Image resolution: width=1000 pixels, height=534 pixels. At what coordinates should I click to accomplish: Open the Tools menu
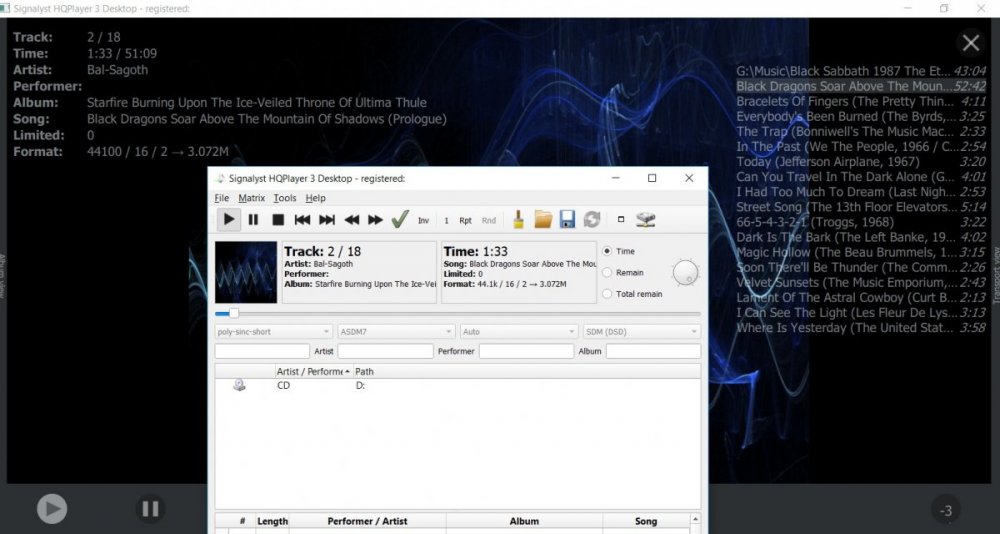[x=285, y=198]
